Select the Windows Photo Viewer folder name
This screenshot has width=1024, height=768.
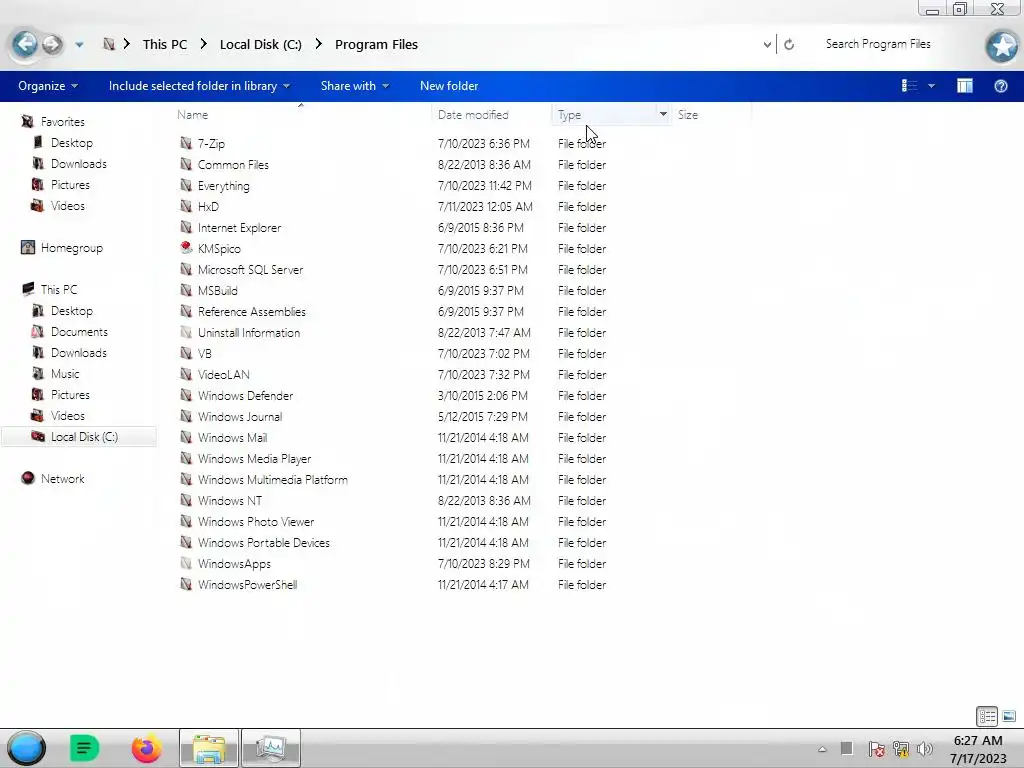click(255, 521)
